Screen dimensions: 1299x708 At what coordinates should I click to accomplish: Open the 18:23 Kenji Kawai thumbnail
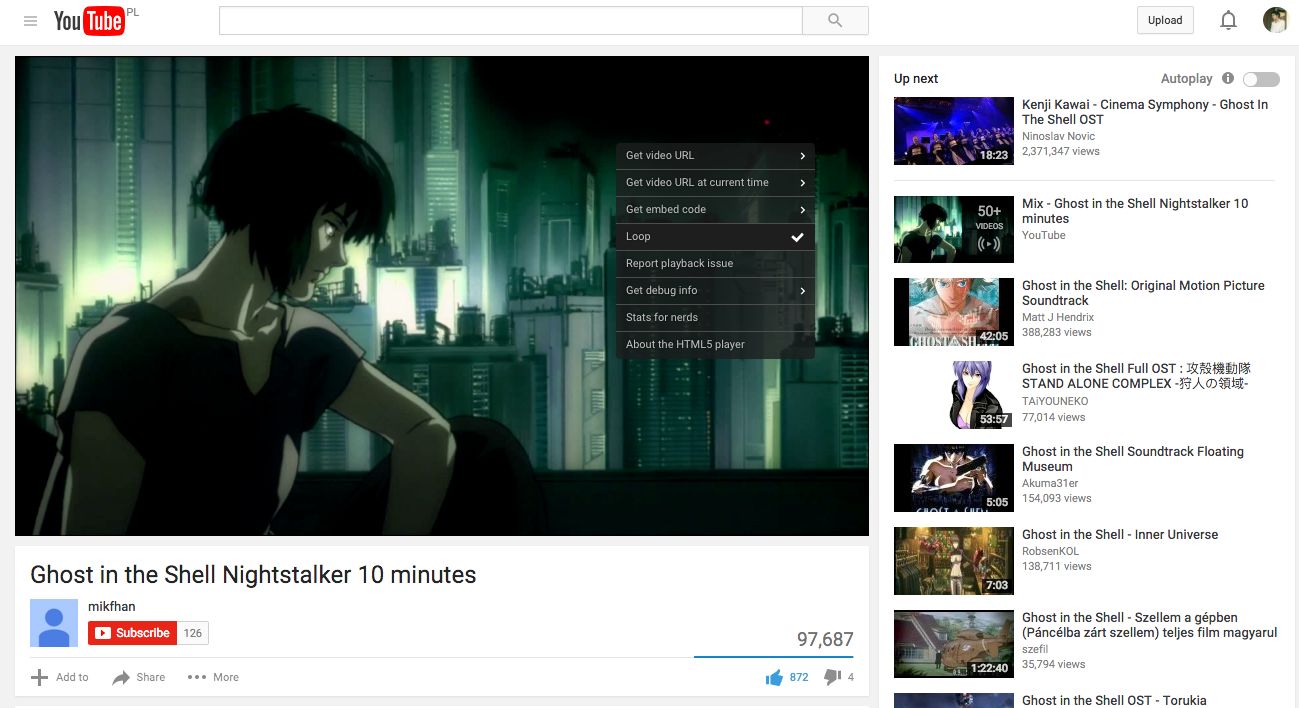click(954, 131)
